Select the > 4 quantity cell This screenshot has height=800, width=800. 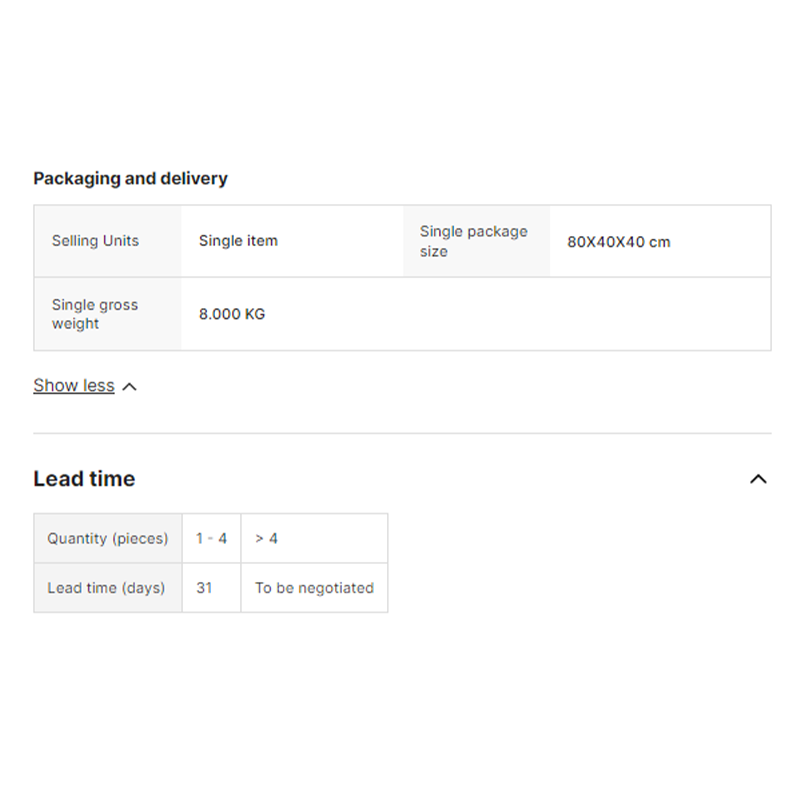point(267,539)
